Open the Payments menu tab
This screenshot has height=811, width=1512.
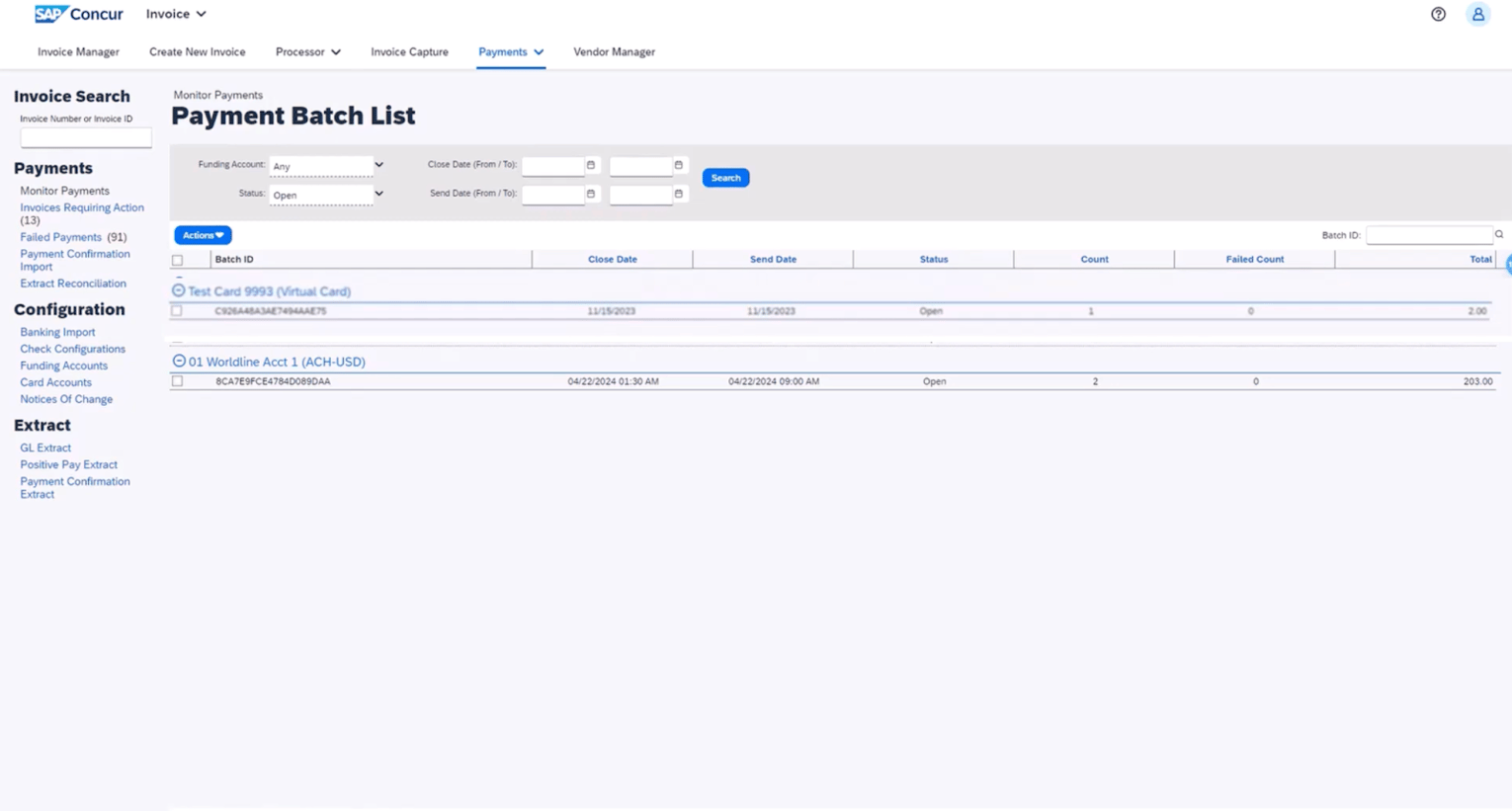coord(511,51)
